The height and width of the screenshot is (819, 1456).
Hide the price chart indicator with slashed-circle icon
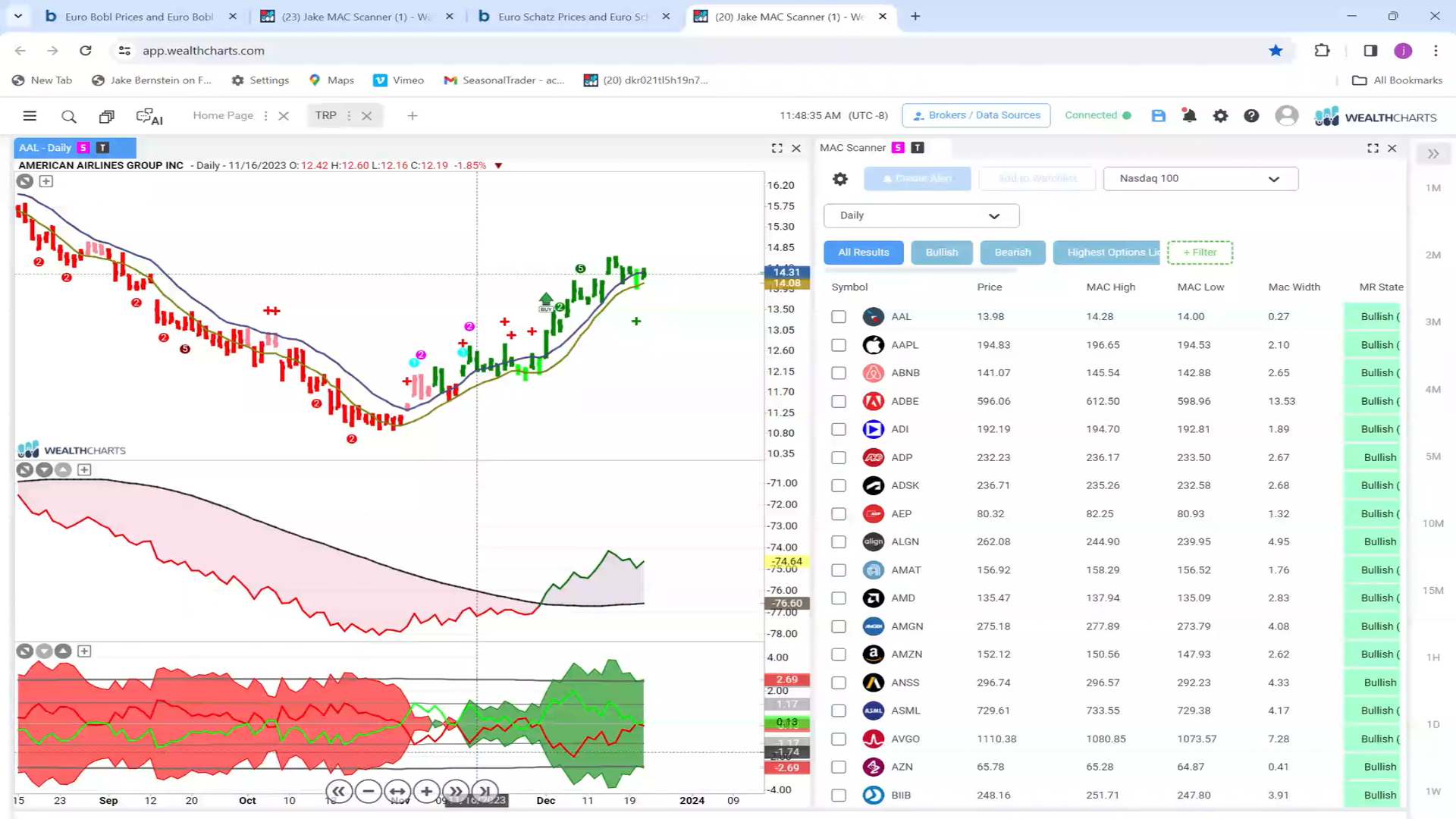(25, 181)
